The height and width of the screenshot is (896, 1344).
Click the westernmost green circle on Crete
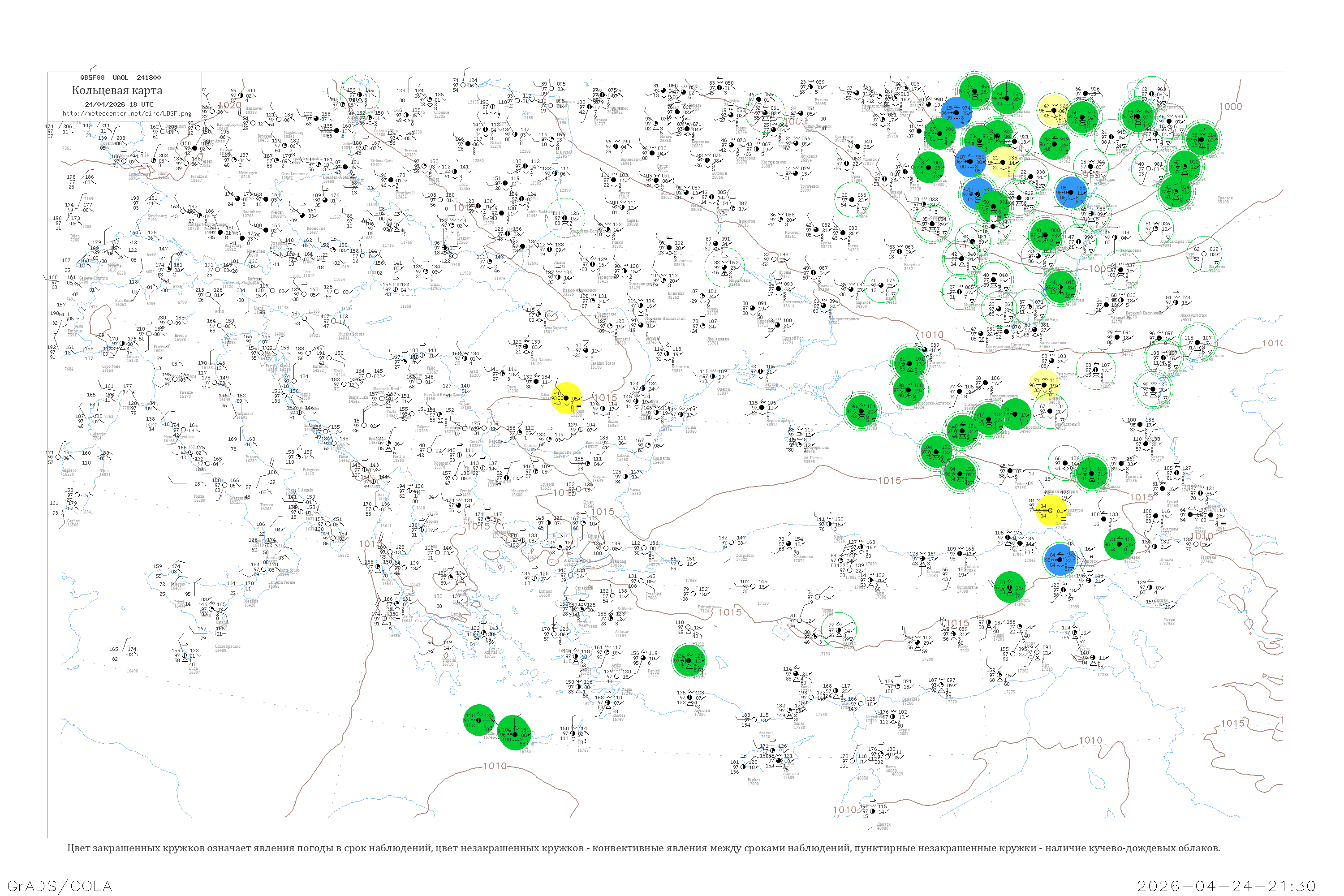pyautogui.click(x=479, y=720)
